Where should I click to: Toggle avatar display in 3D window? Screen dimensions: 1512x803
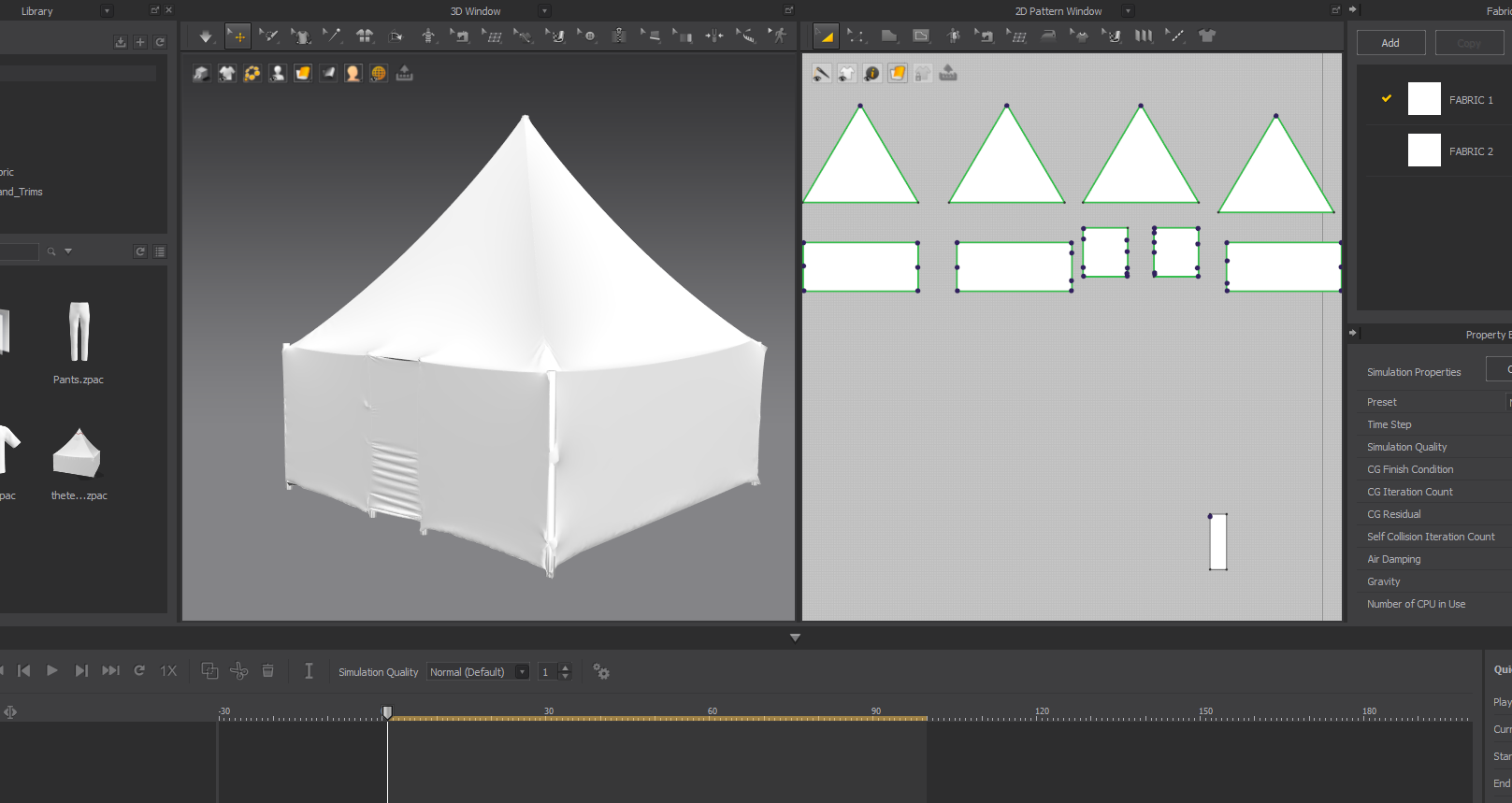[278, 74]
